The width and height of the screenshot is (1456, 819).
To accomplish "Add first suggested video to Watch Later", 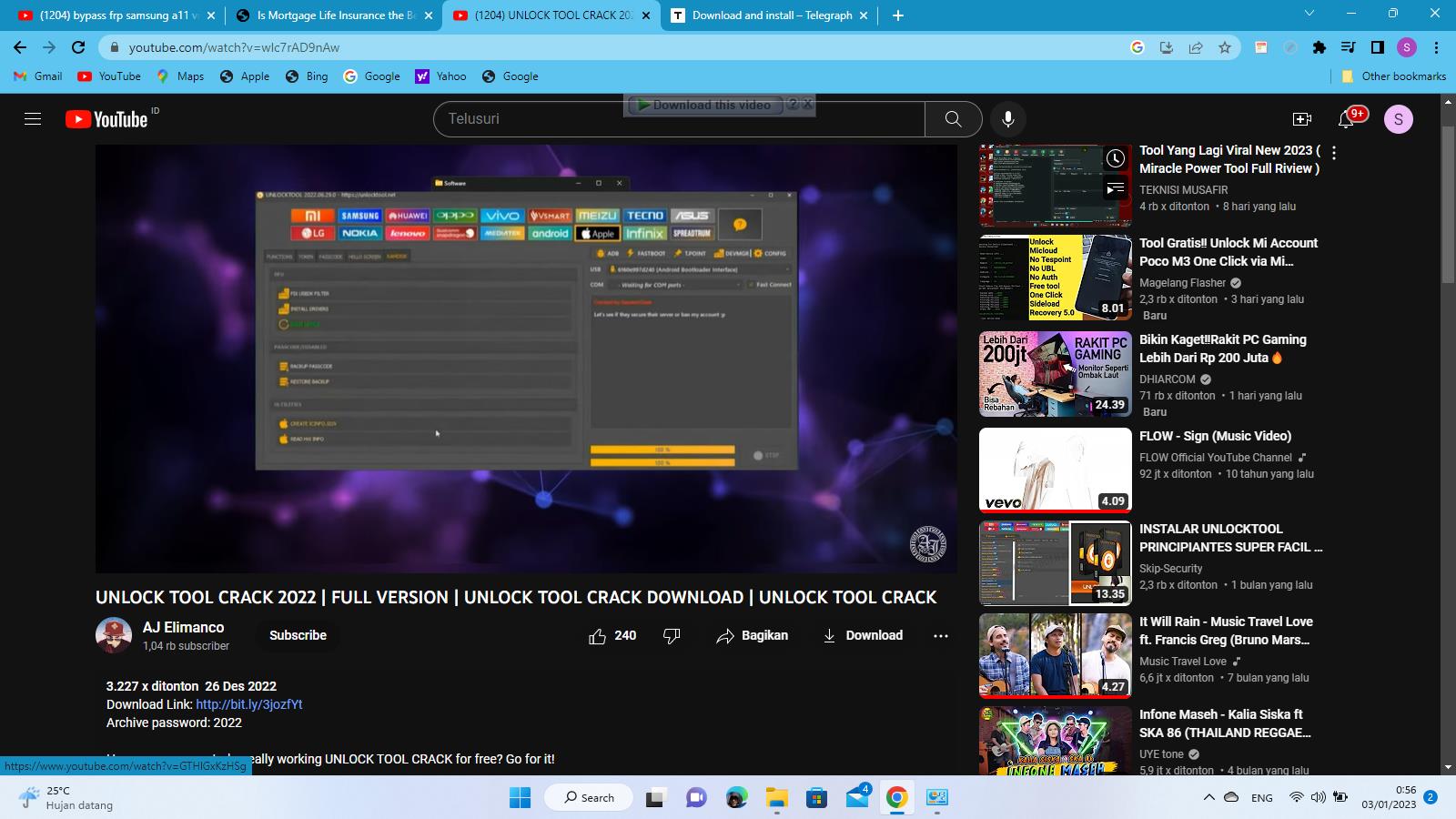I will point(1115,159).
